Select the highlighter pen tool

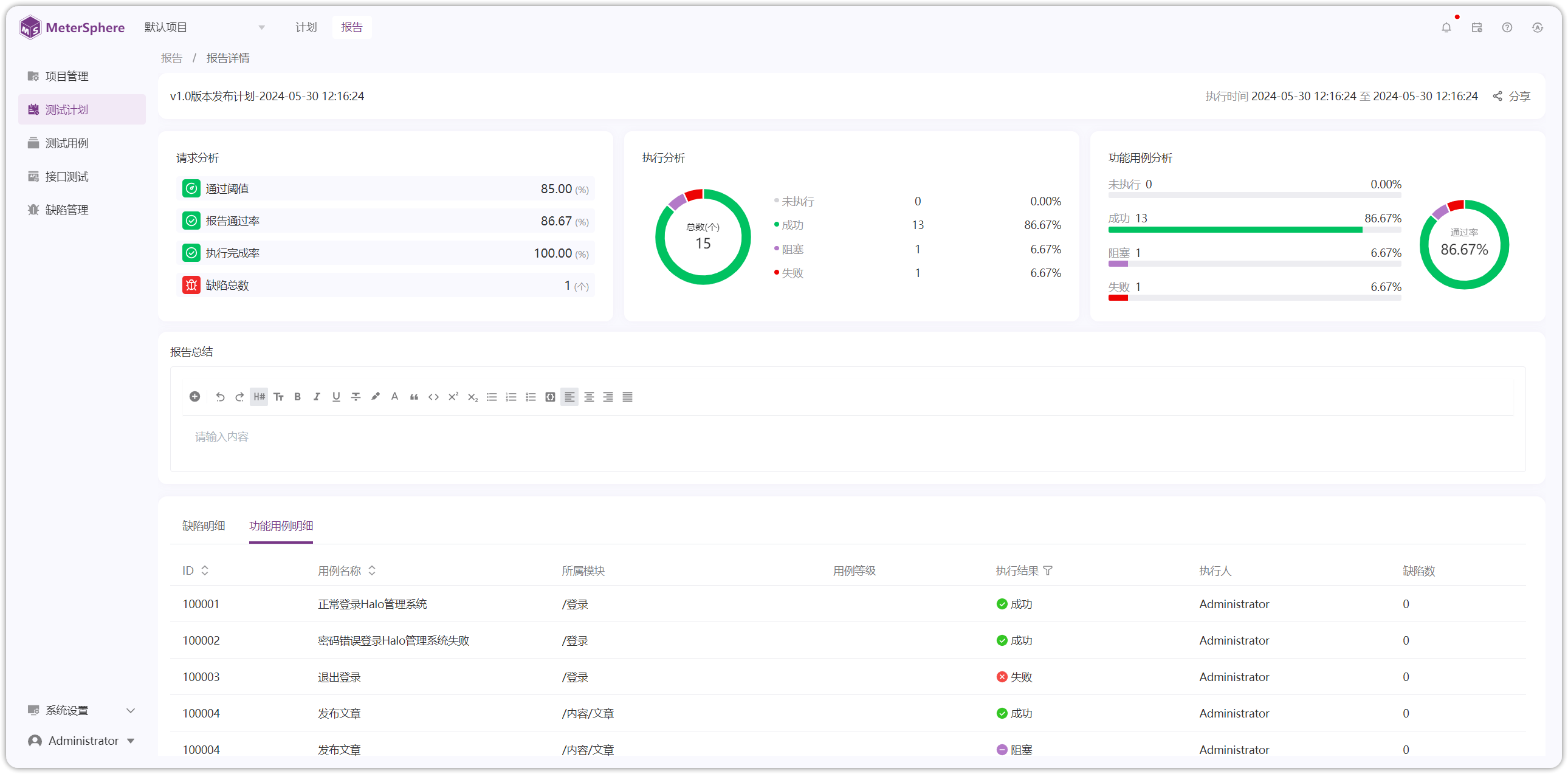376,397
